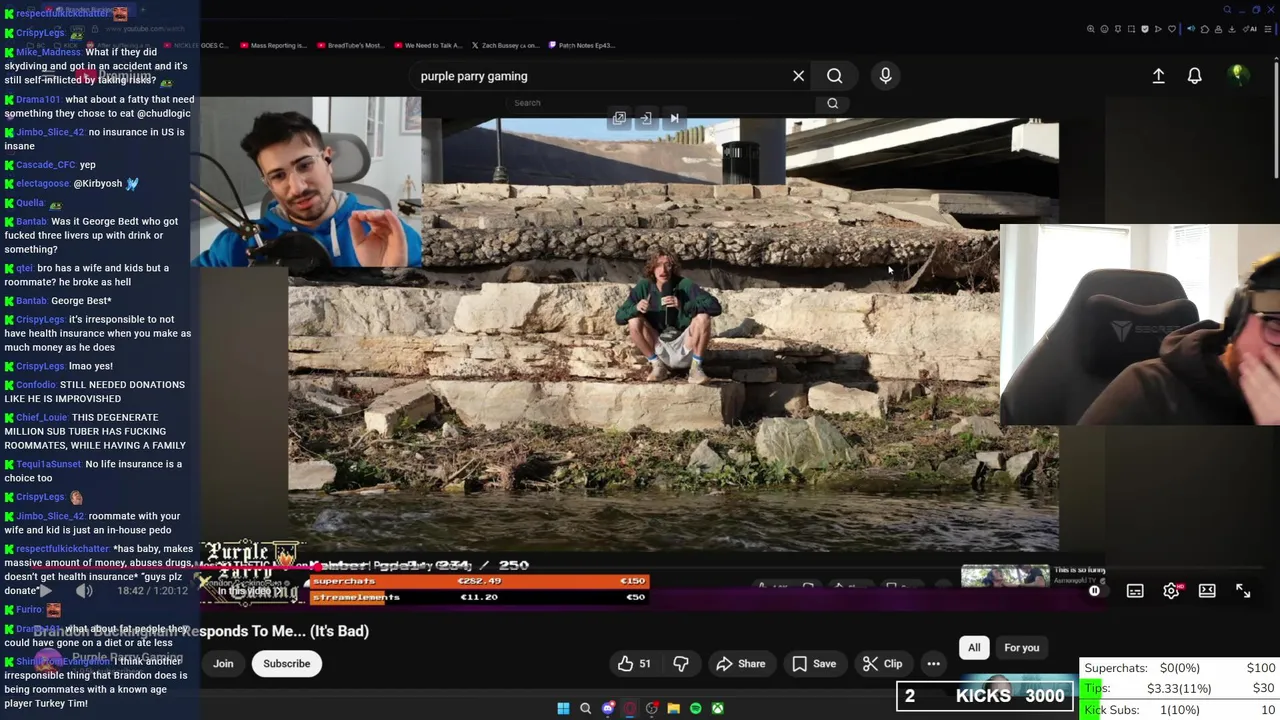This screenshot has width=1280, height=720.
Task: Click the skip-next icon above the video
Action: pyautogui.click(x=674, y=119)
